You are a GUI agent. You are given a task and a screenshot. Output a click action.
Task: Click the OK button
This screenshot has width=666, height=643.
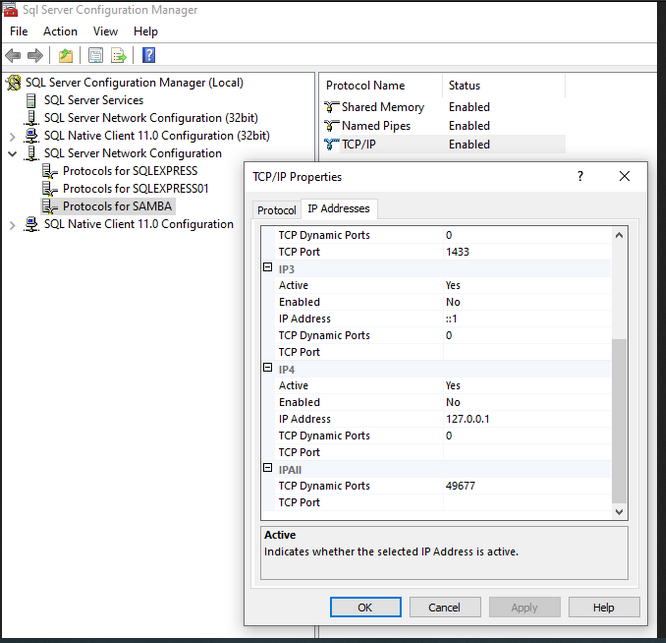click(x=365, y=607)
